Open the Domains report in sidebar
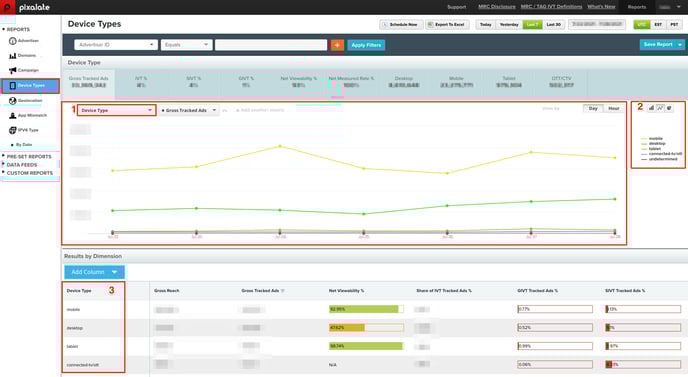The image size is (688, 377). coord(23,56)
